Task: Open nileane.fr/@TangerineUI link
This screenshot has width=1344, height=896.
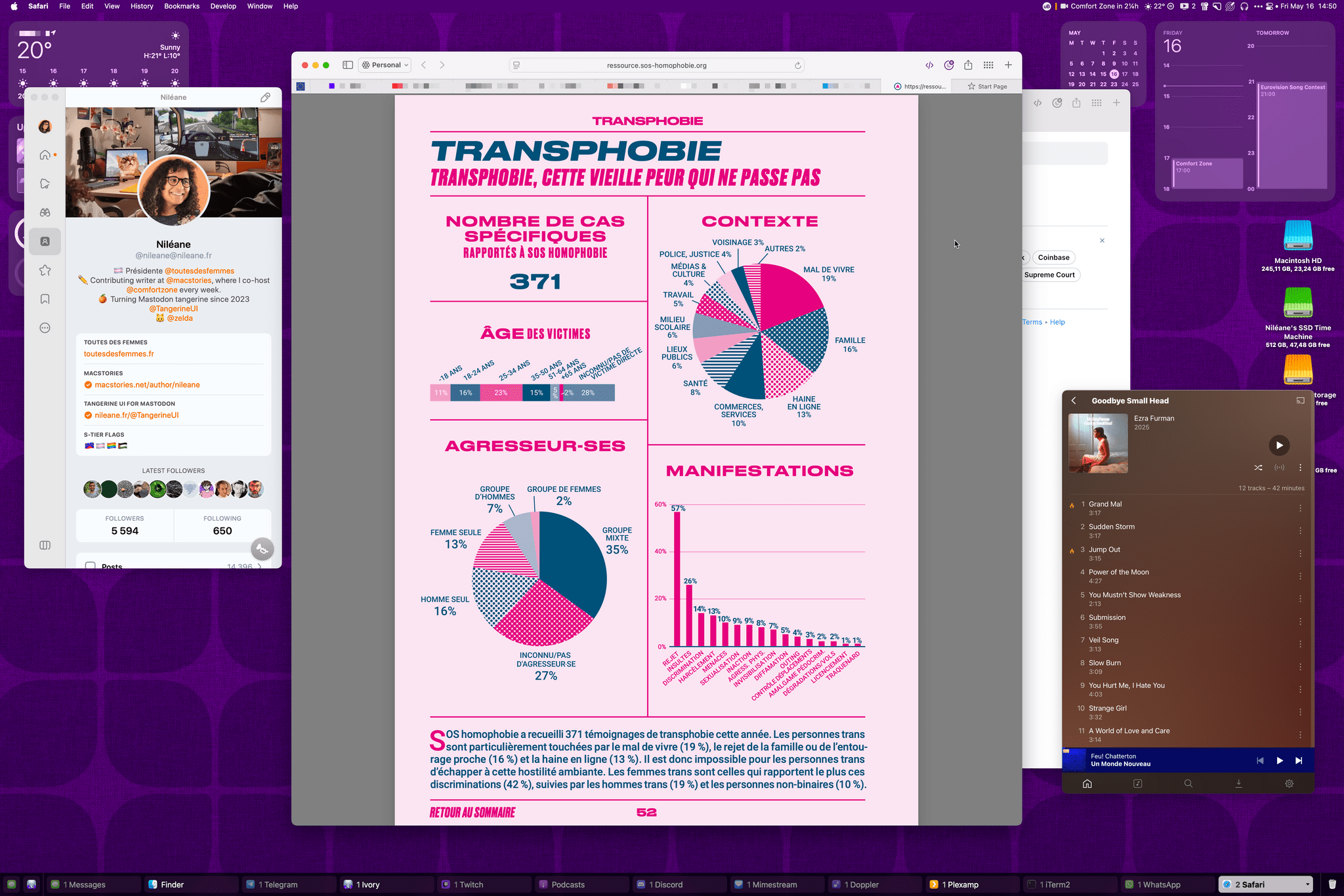Action: tap(136, 415)
